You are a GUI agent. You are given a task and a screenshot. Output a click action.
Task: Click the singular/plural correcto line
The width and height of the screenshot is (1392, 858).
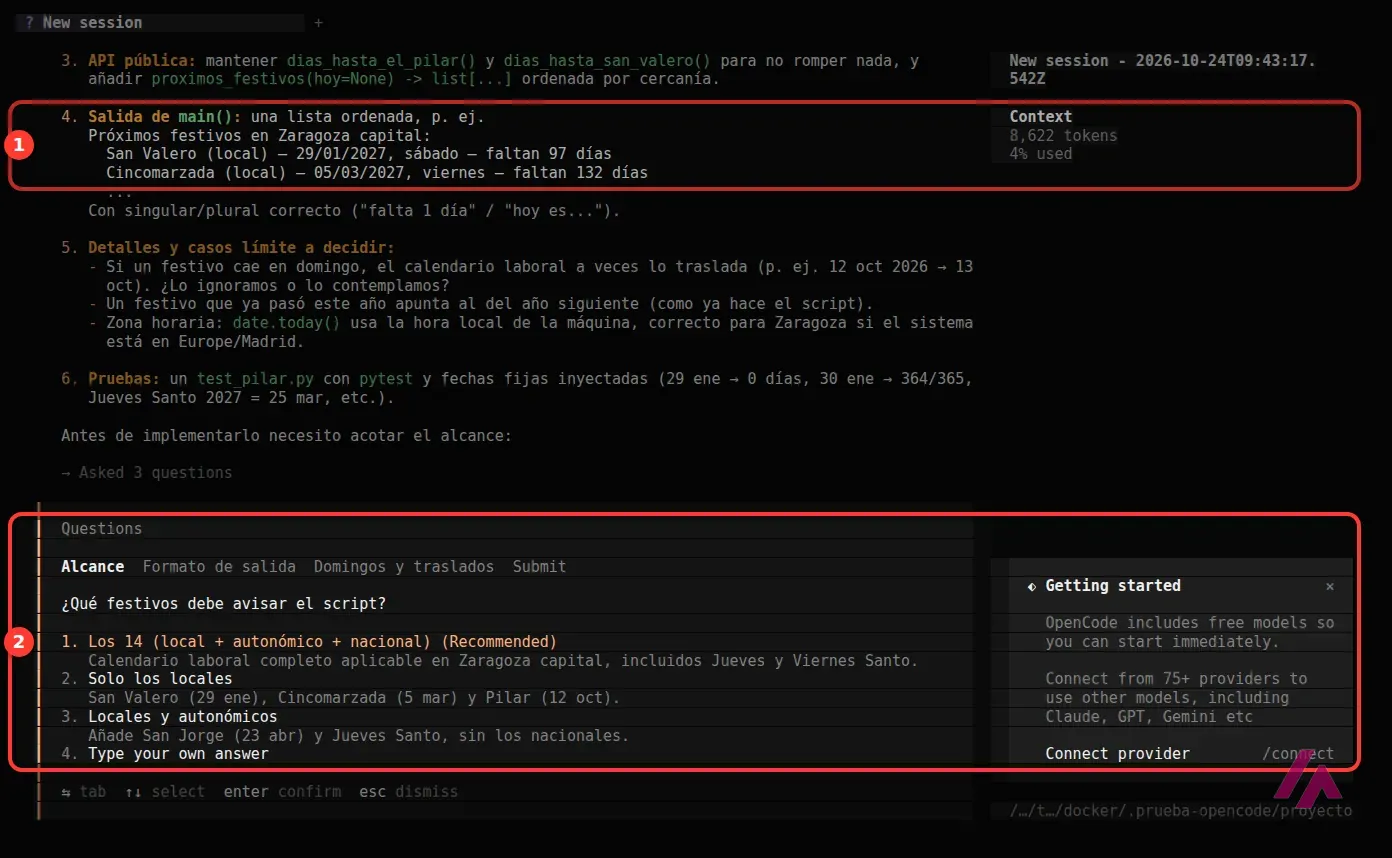tap(354, 210)
